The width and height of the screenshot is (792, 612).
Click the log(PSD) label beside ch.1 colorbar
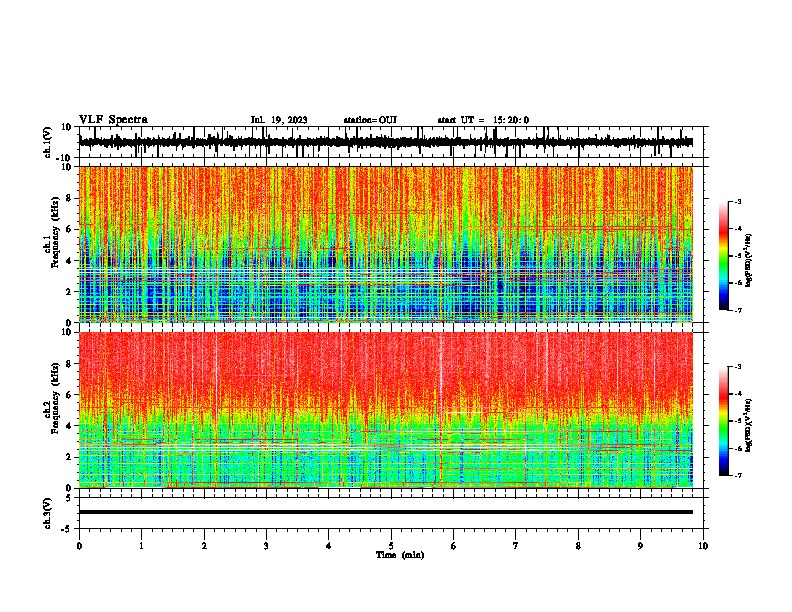(x=749, y=260)
